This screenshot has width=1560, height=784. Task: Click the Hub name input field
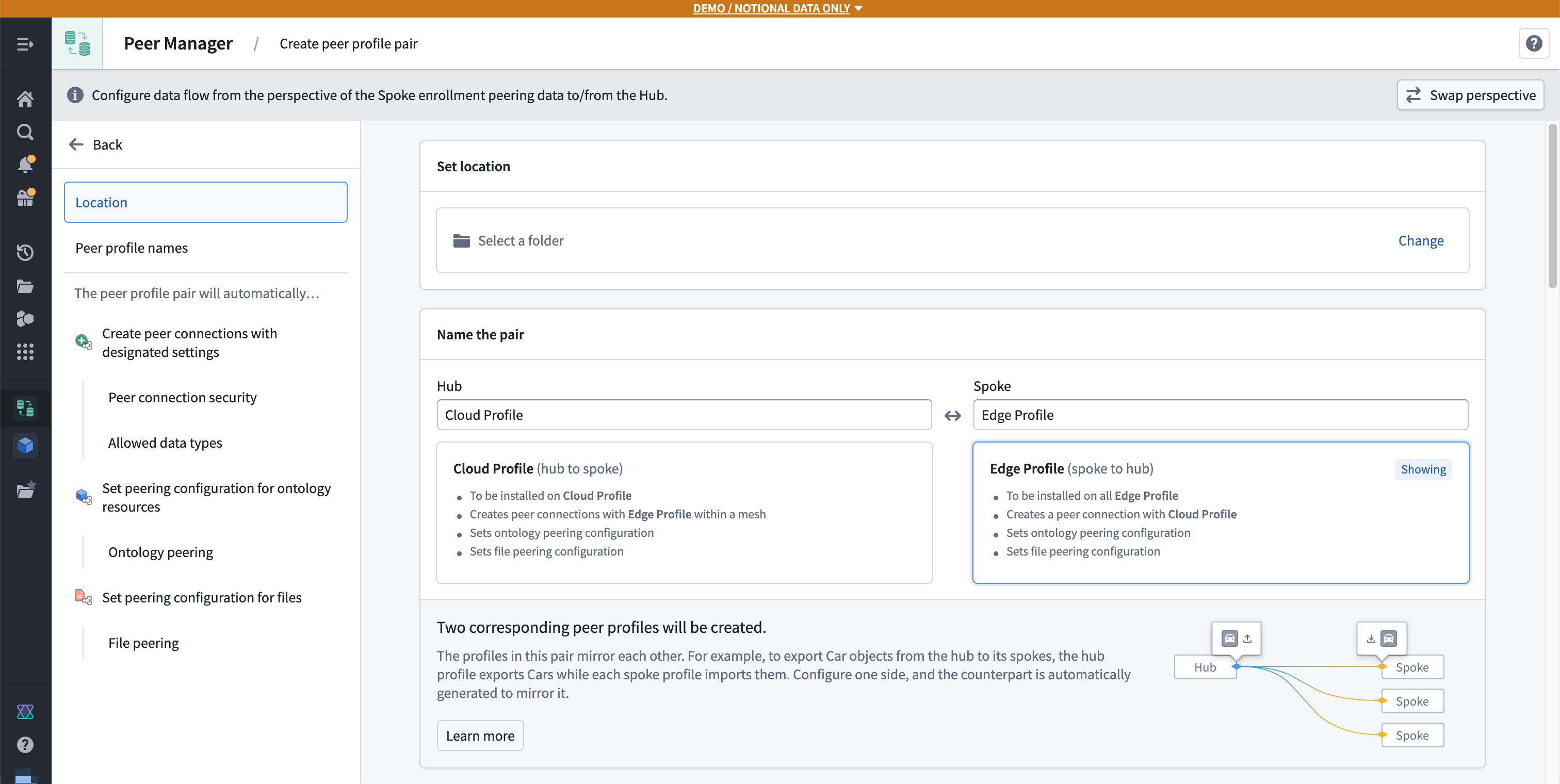point(685,415)
